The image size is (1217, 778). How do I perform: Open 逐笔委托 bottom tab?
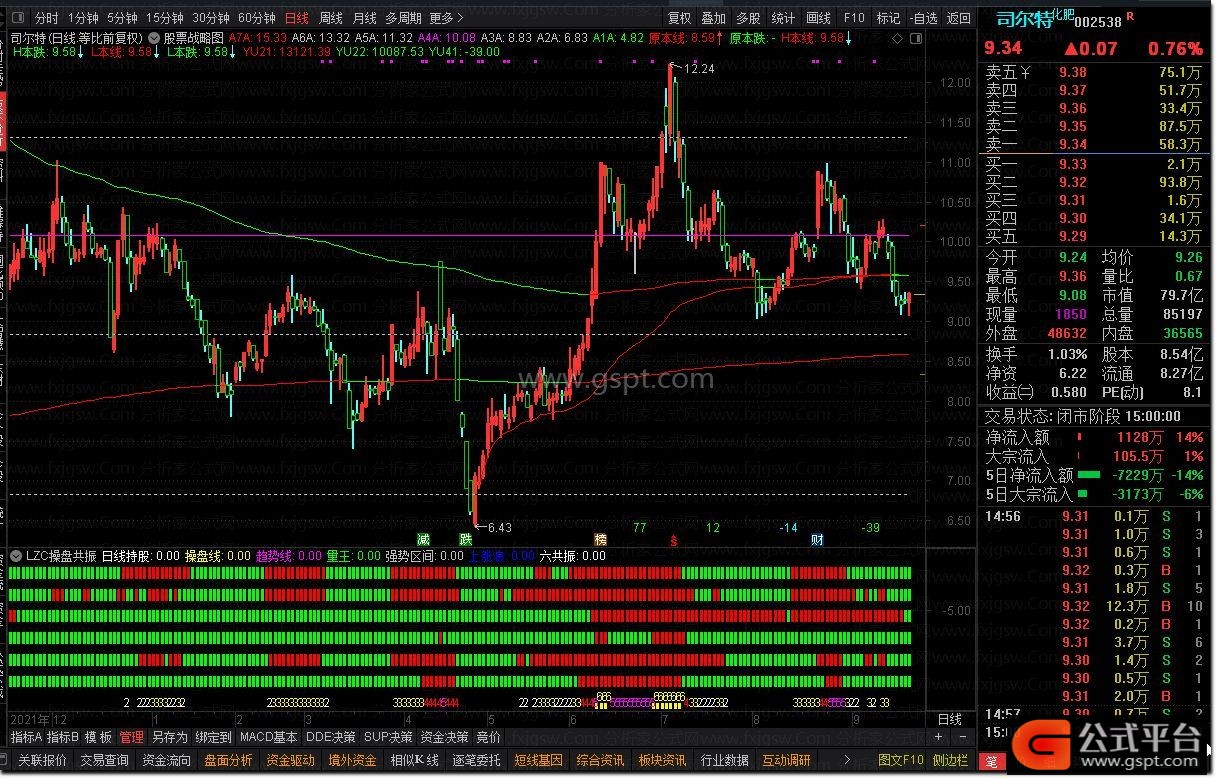(476, 760)
